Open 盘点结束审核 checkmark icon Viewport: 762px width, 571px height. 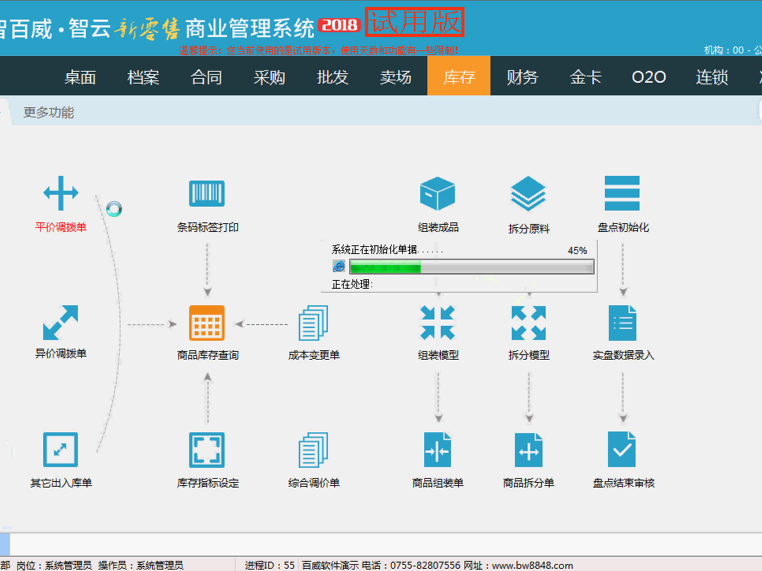pos(622,450)
